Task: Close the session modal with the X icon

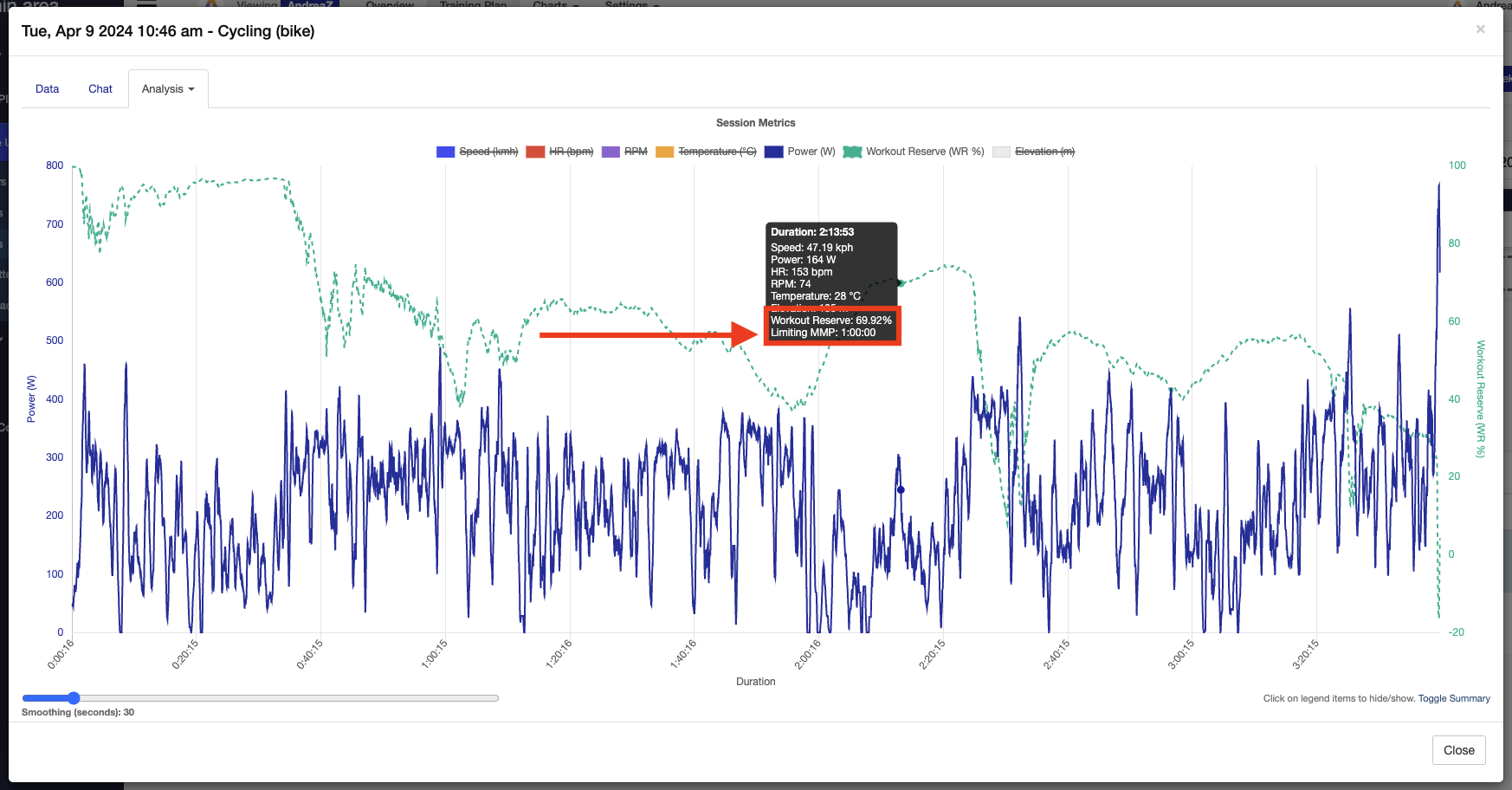Action: pos(1480,29)
